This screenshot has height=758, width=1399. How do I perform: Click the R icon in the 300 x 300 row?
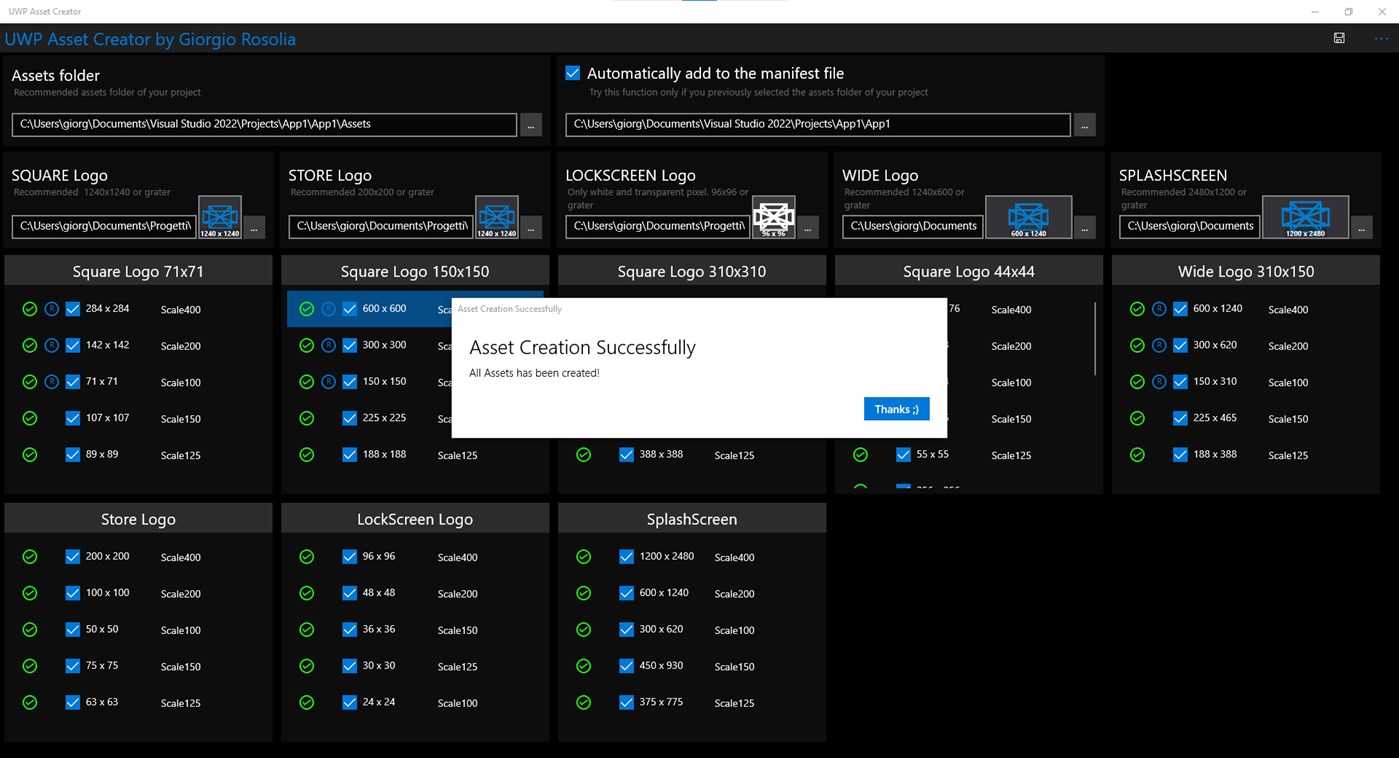click(x=328, y=345)
